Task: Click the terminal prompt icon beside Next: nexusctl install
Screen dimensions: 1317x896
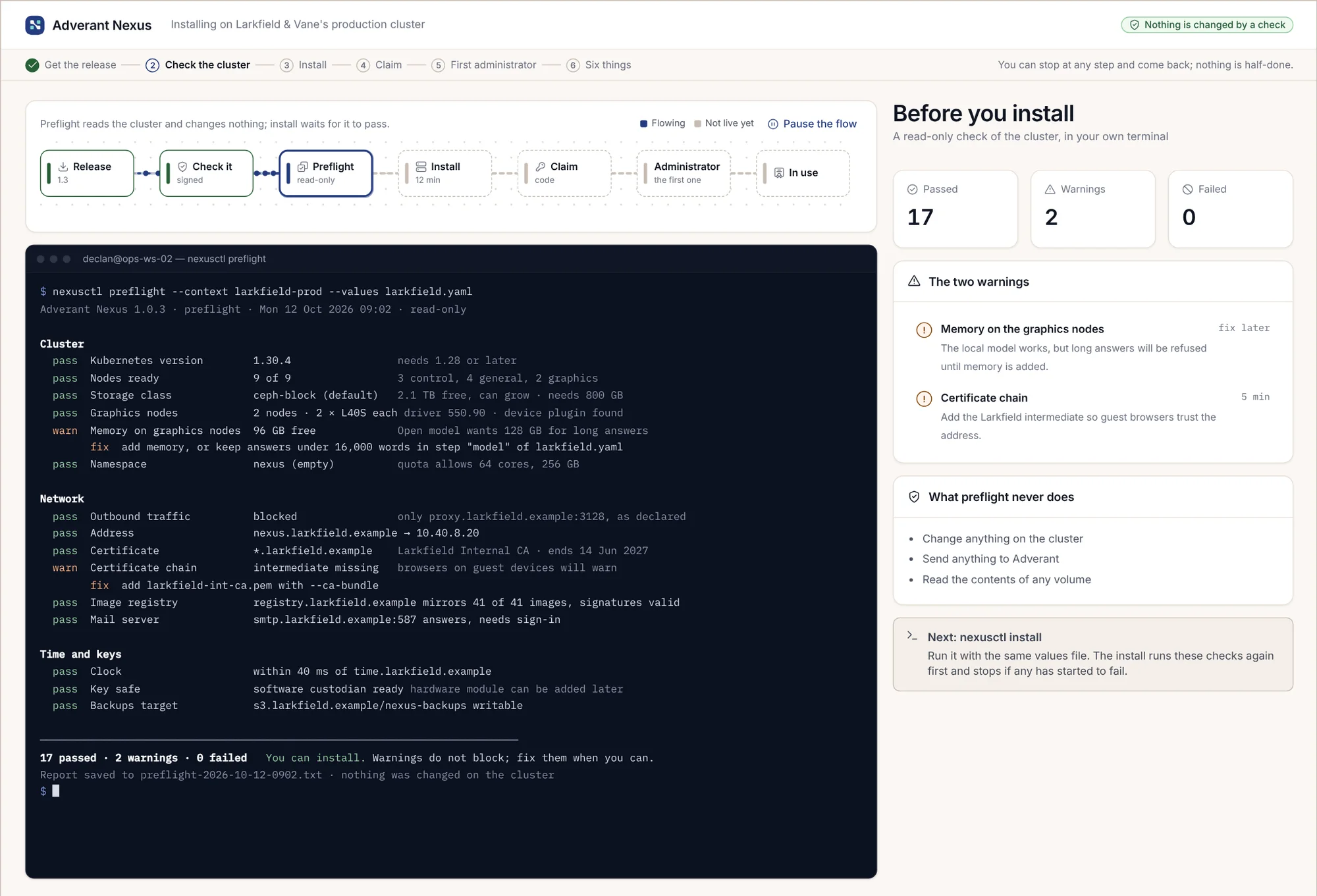Action: point(913,636)
